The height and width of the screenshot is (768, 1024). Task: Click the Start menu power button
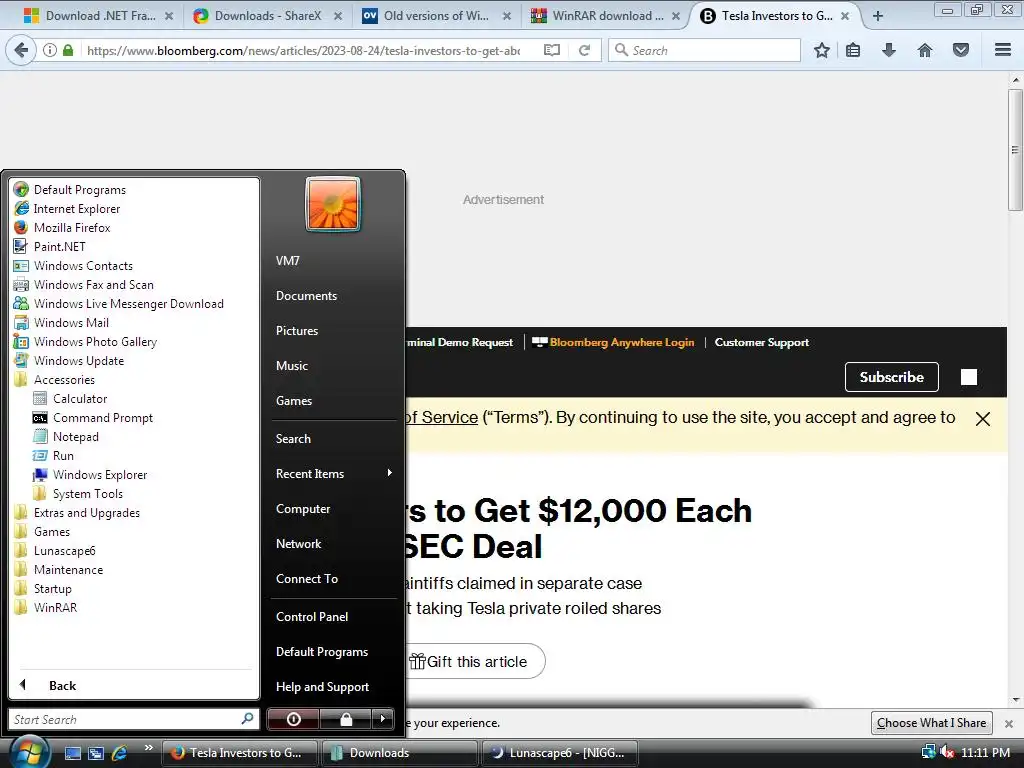click(294, 719)
